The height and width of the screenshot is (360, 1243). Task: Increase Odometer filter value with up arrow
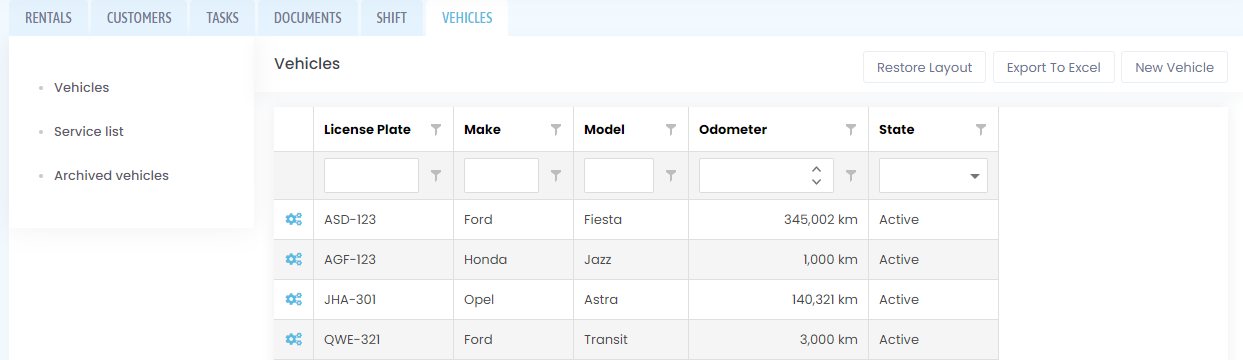coord(817,169)
